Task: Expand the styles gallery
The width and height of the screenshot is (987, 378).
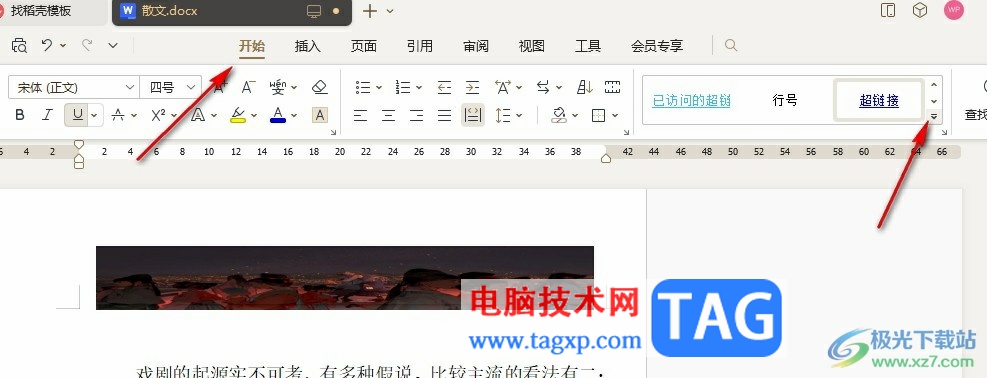Action: pos(934,116)
